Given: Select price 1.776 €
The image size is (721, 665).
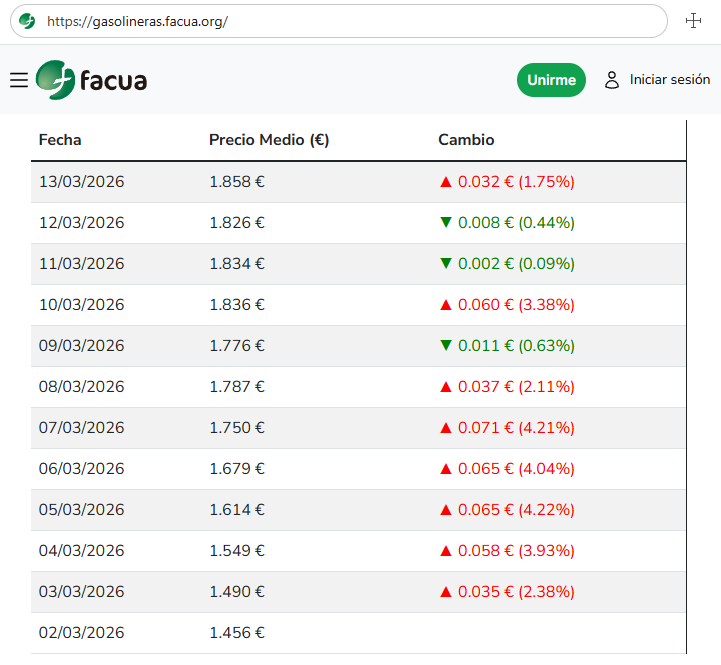Looking at the screenshot, I should point(237,345).
